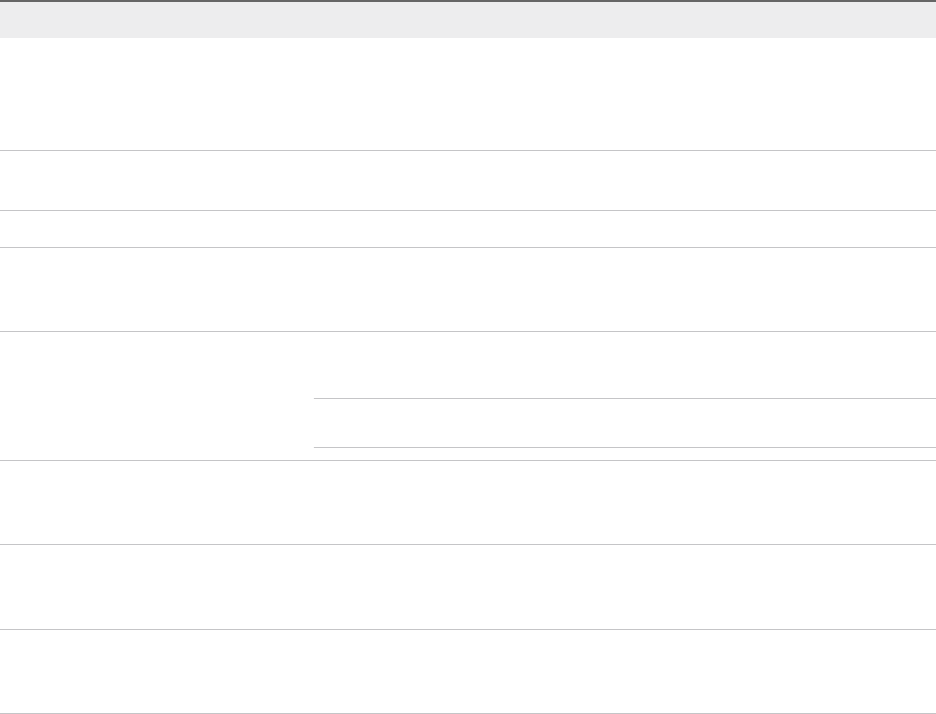The height and width of the screenshot is (714, 936).
Task: Click the divider line under the tallest first row
Action: click(x=468, y=151)
